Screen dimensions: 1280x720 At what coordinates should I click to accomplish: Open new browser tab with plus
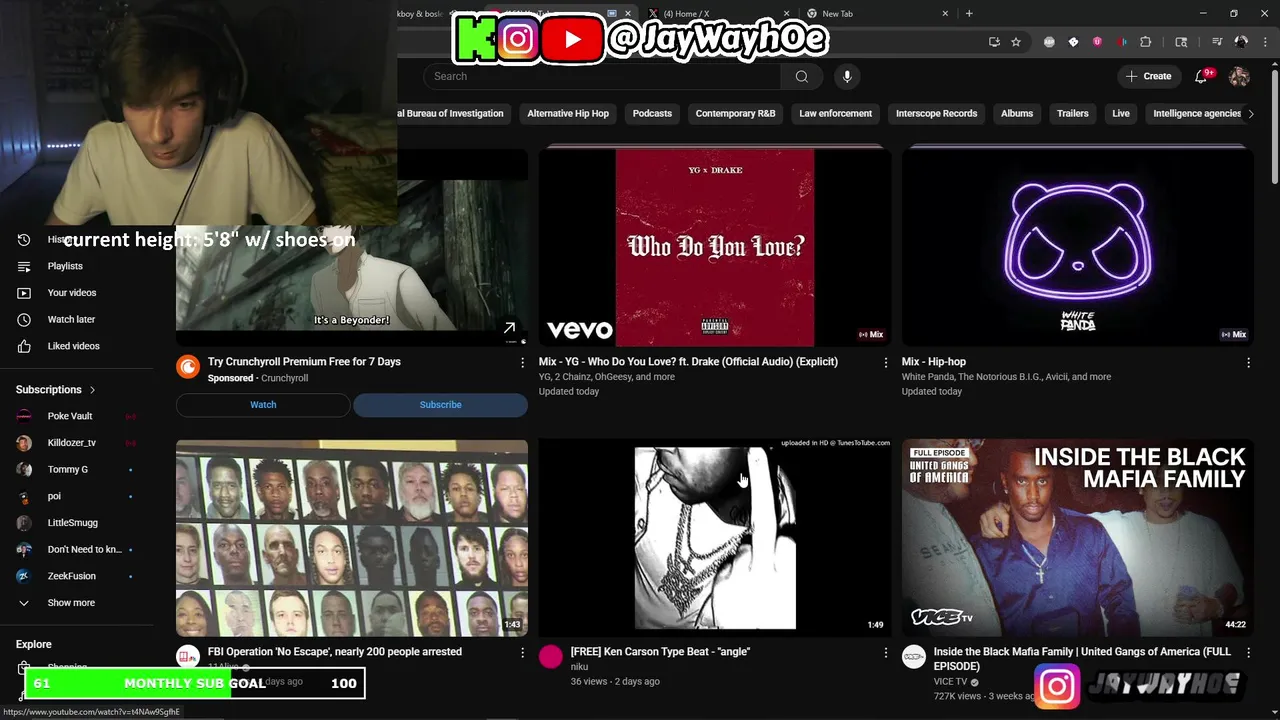click(x=969, y=14)
